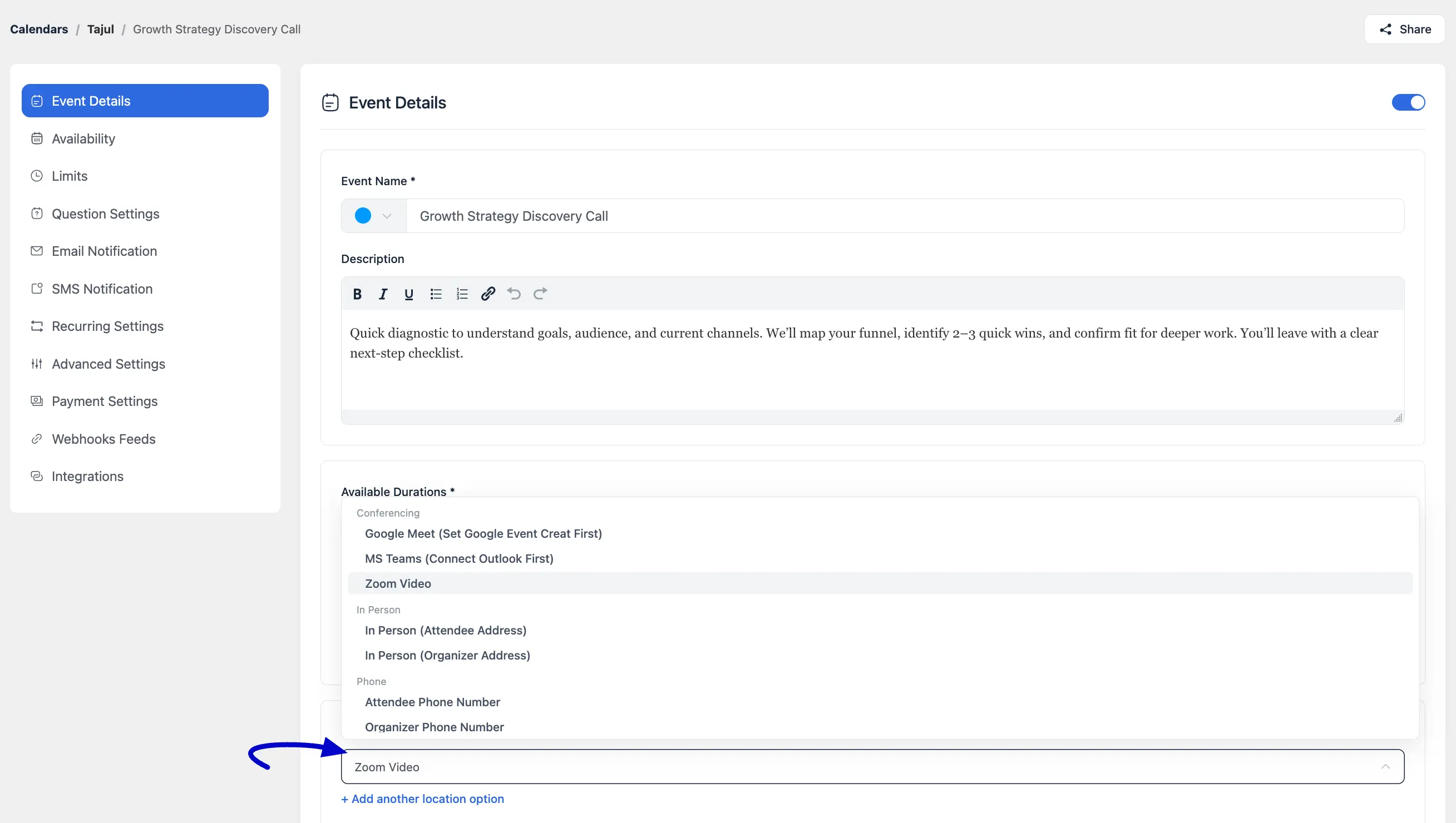The image size is (1456, 823).
Task: Insert numbered list in description
Action: pos(462,294)
